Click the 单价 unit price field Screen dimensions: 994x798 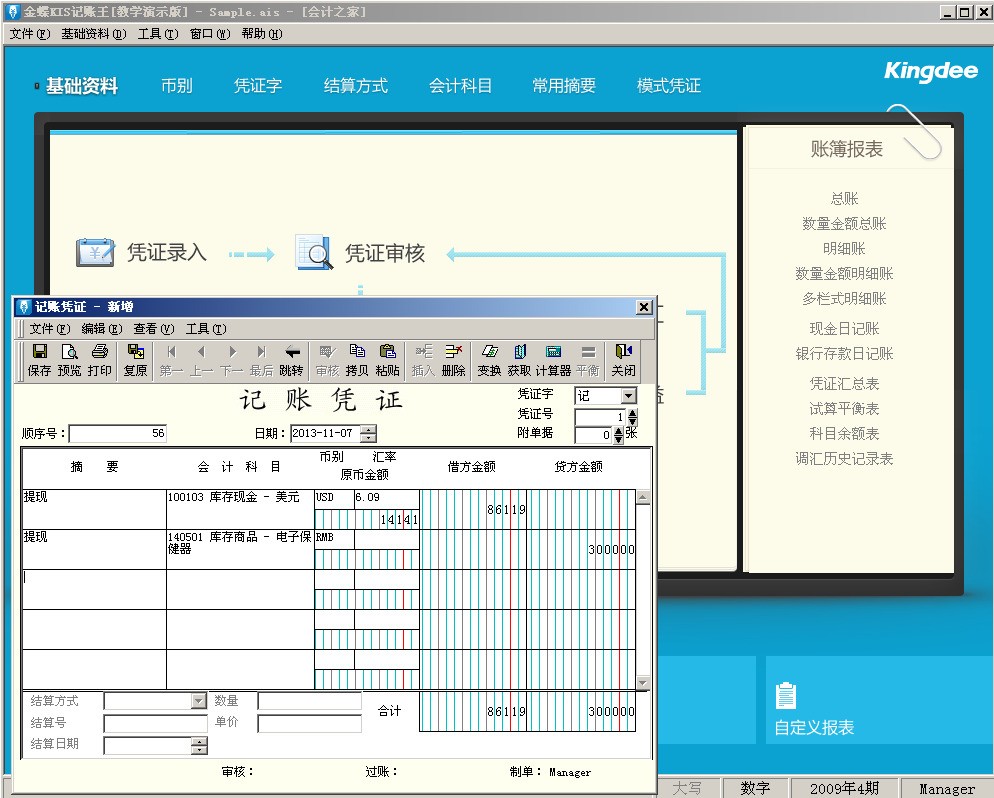[x=309, y=723]
